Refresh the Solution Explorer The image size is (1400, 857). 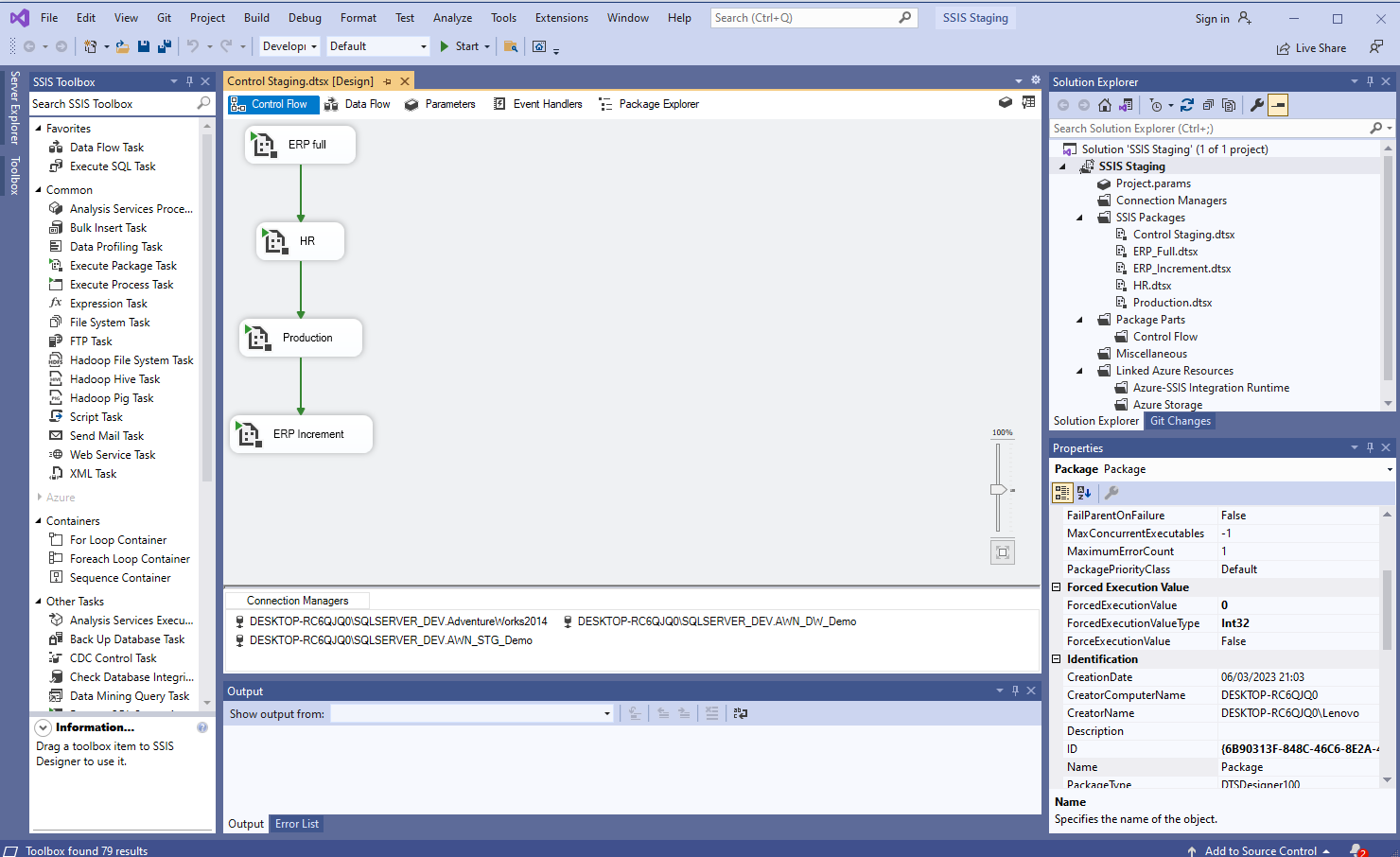(x=1187, y=105)
